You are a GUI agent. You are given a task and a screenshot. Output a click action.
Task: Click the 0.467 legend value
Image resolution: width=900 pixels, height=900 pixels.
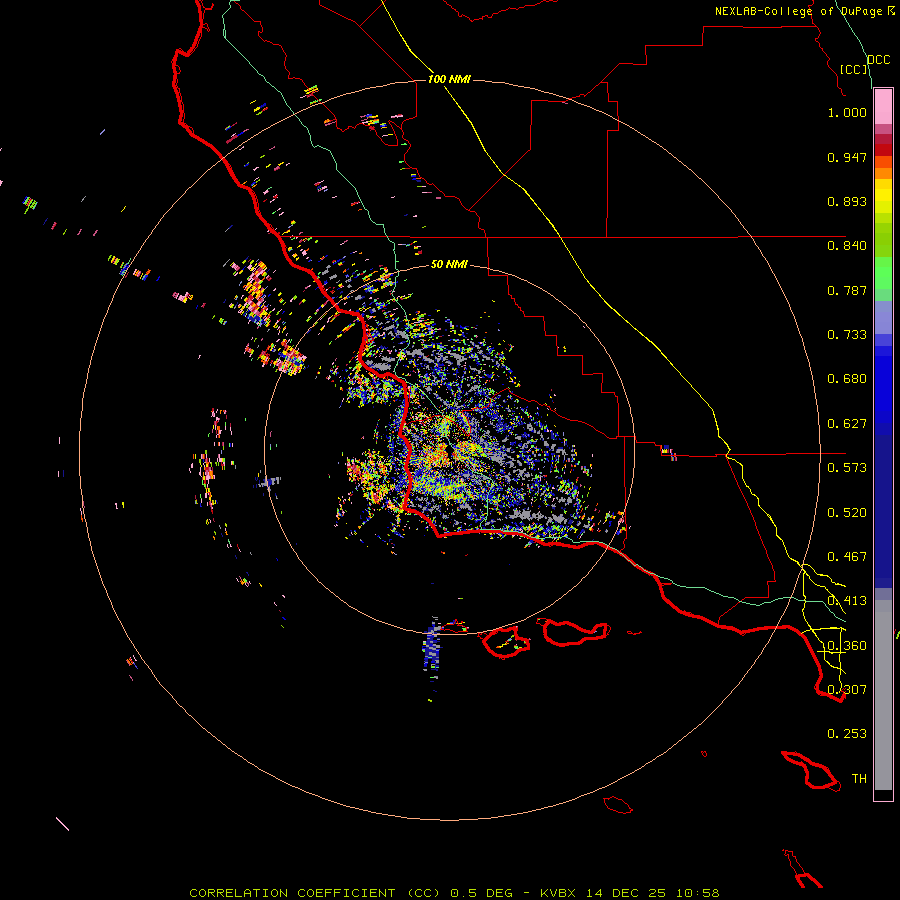[847, 557]
